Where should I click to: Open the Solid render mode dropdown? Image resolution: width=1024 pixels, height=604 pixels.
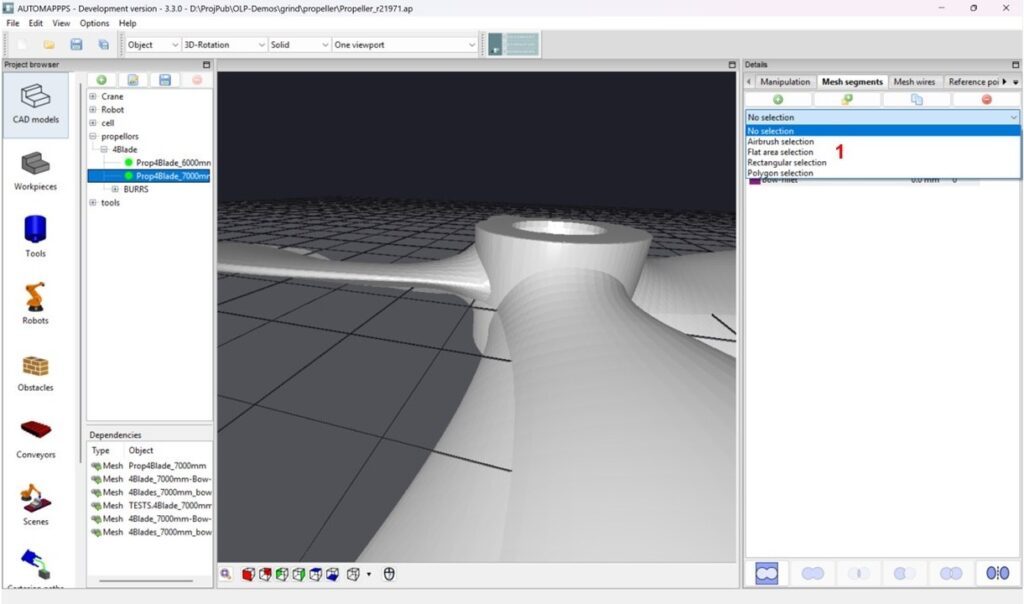pos(299,45)
